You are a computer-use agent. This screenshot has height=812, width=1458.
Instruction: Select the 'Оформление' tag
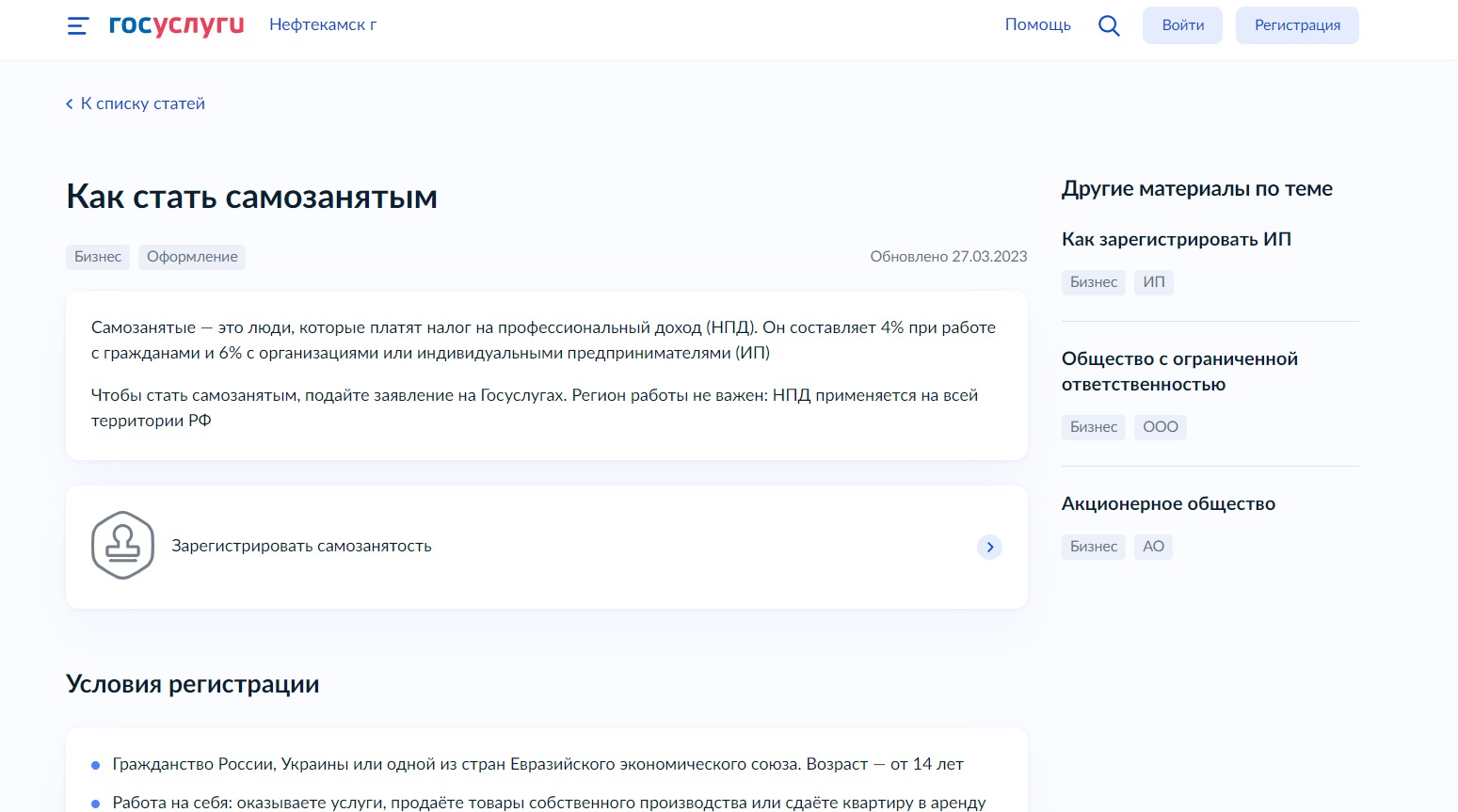191,256
